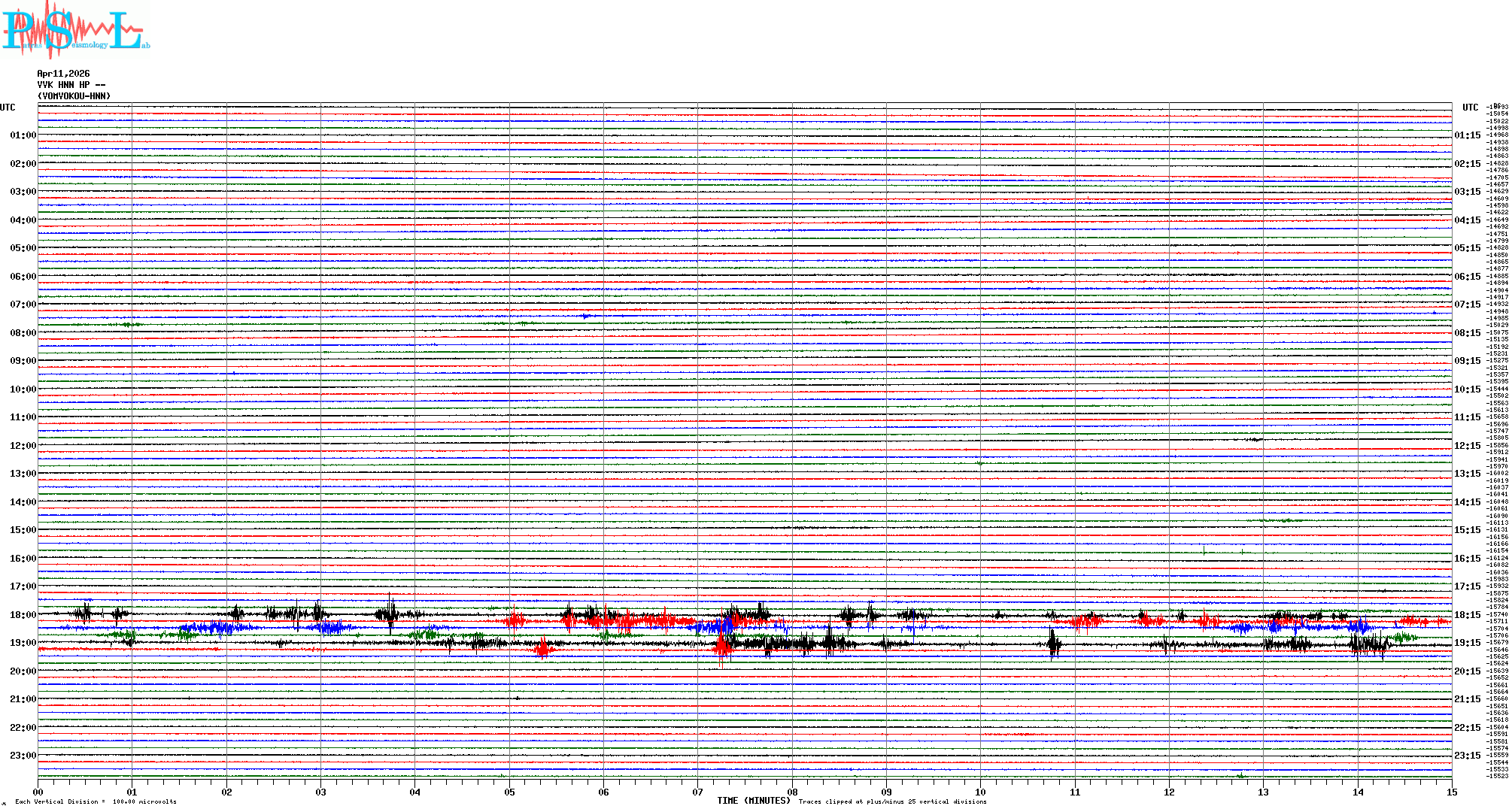Click the 12:00 hour label on left
The width and height of the screenshot is (1512, 812).
pyautogui.click(x=23, y=446)
